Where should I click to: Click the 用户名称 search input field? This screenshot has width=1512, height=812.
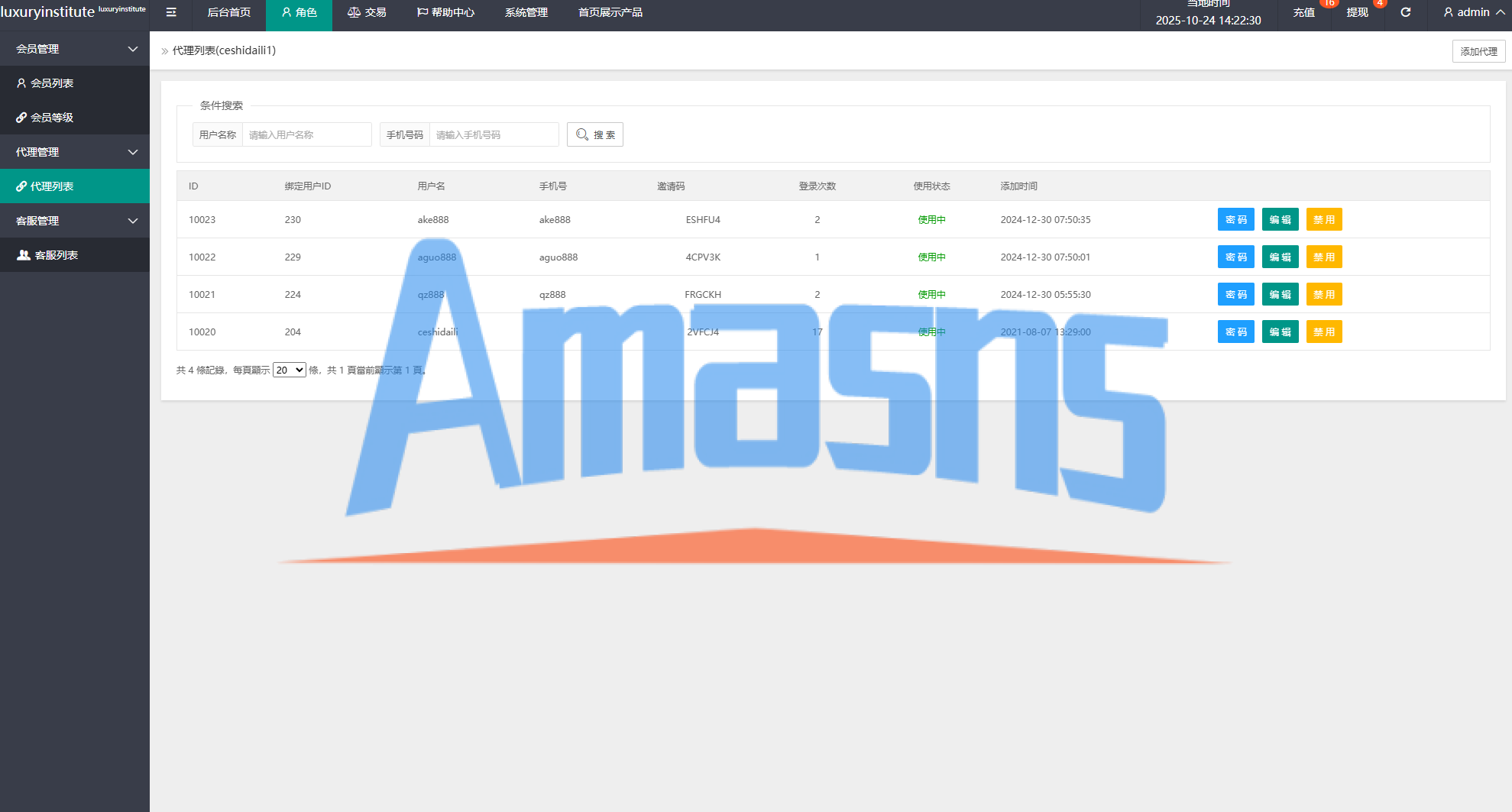[x=306, y=134]
